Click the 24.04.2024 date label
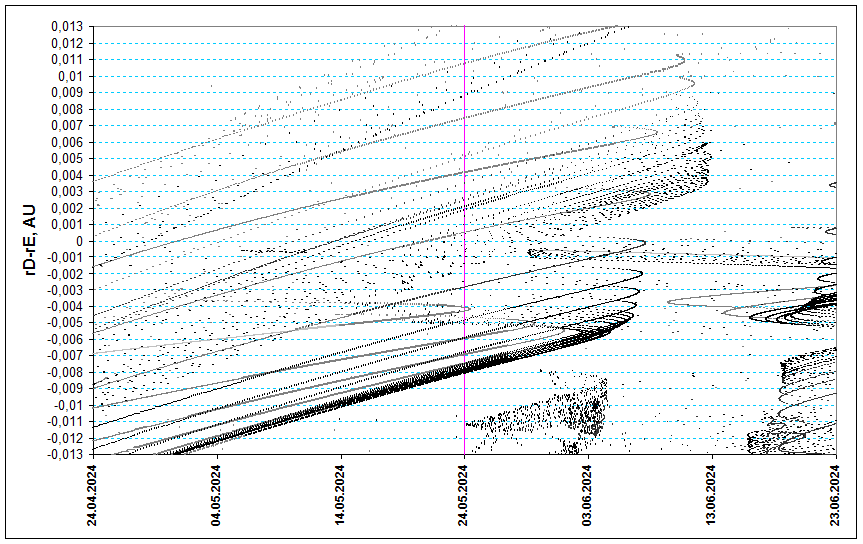This screenshot has height=544, width=863. point(92,496)
